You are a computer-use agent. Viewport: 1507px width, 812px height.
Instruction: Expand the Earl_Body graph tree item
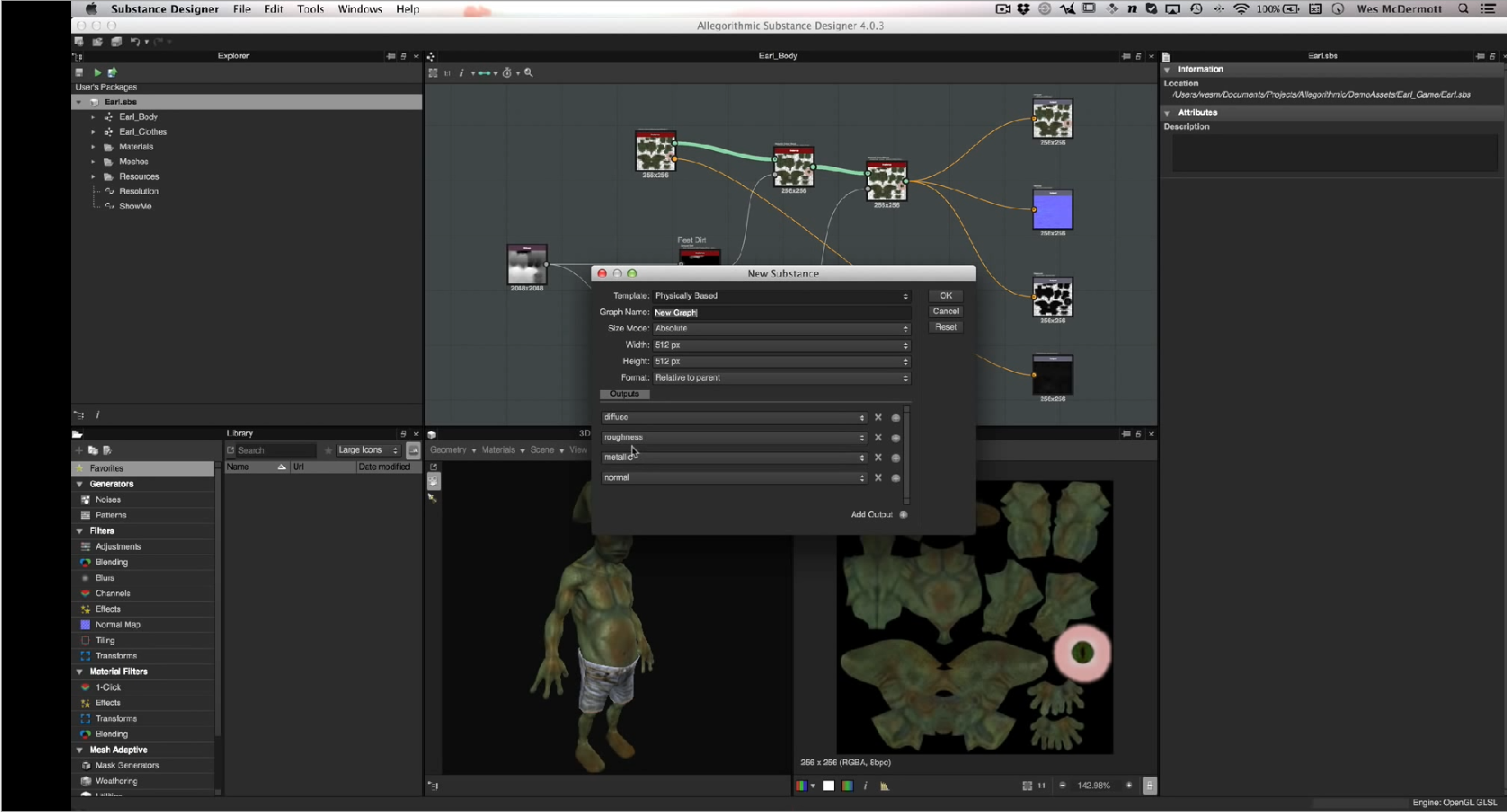pos(93,117)
